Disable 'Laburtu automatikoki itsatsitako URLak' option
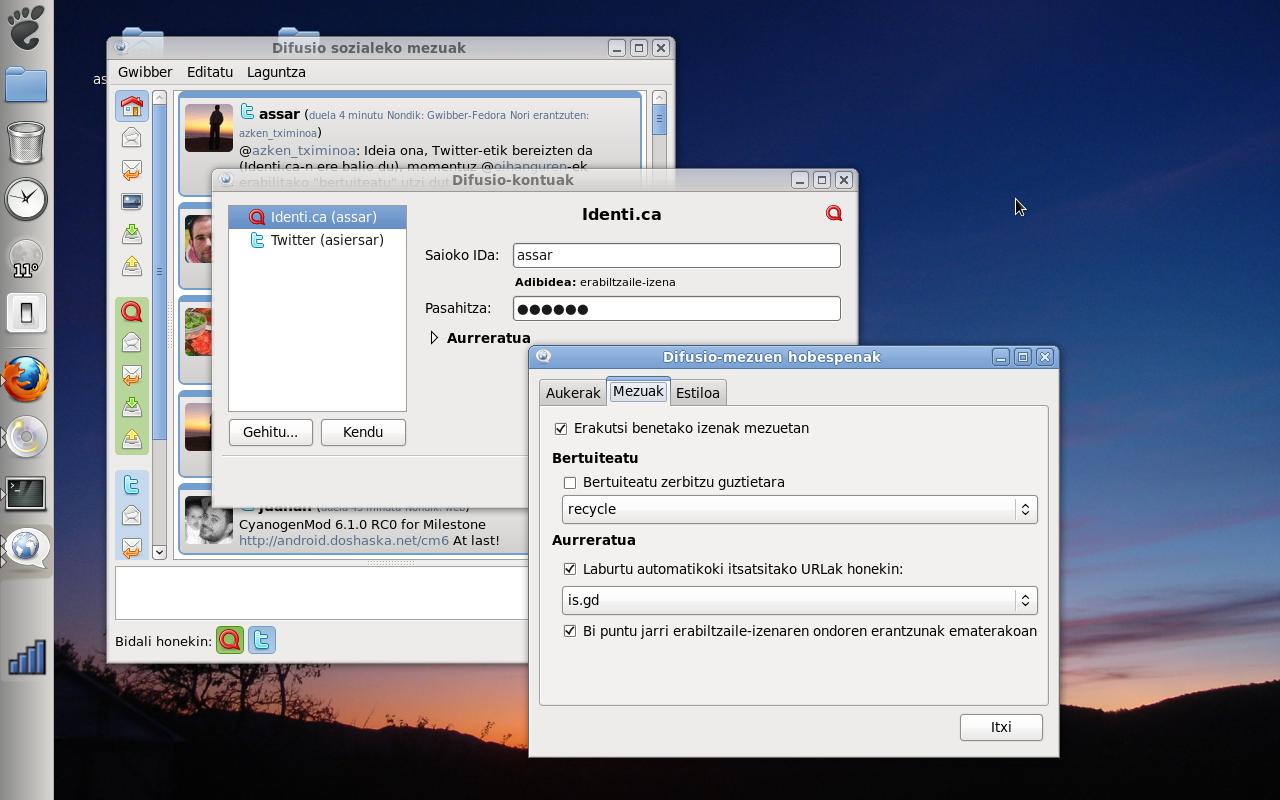 click(x=570, y=569)
